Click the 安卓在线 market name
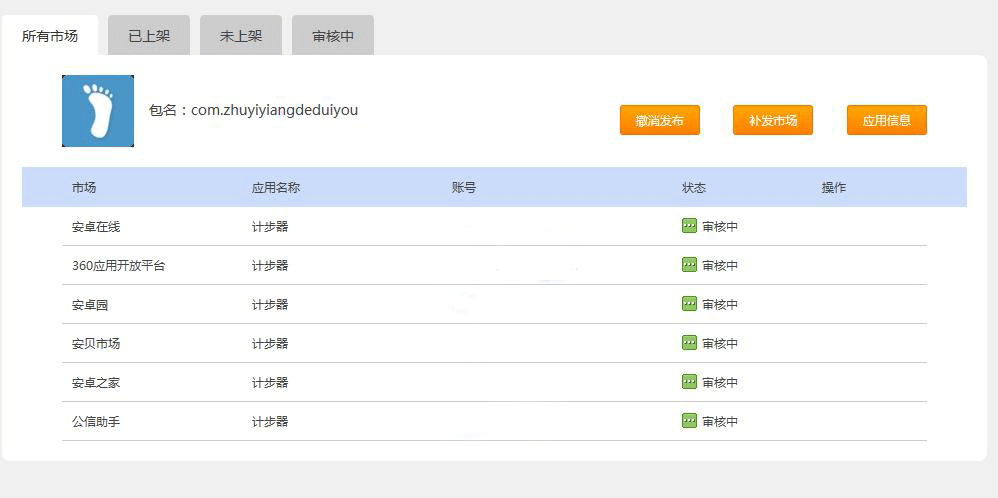This screenshot has width=998, height=498. (95, 227)
